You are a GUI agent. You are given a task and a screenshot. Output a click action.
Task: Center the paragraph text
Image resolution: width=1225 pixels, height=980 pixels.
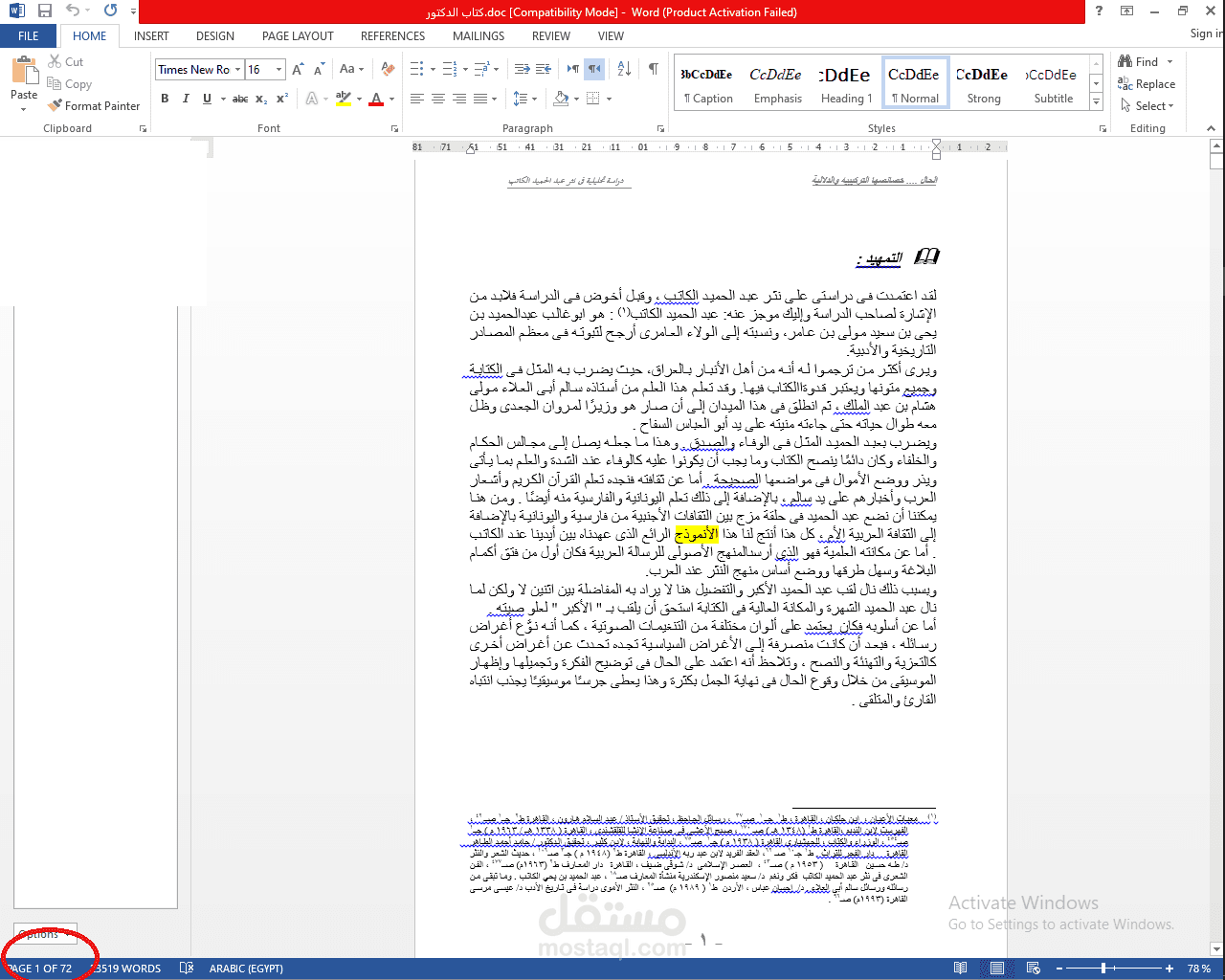pos(438,99)
